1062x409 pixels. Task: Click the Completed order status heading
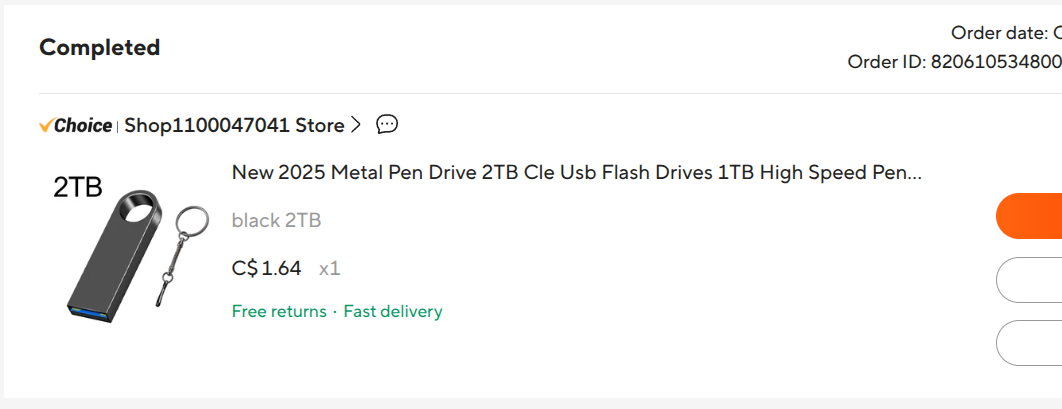100,47
